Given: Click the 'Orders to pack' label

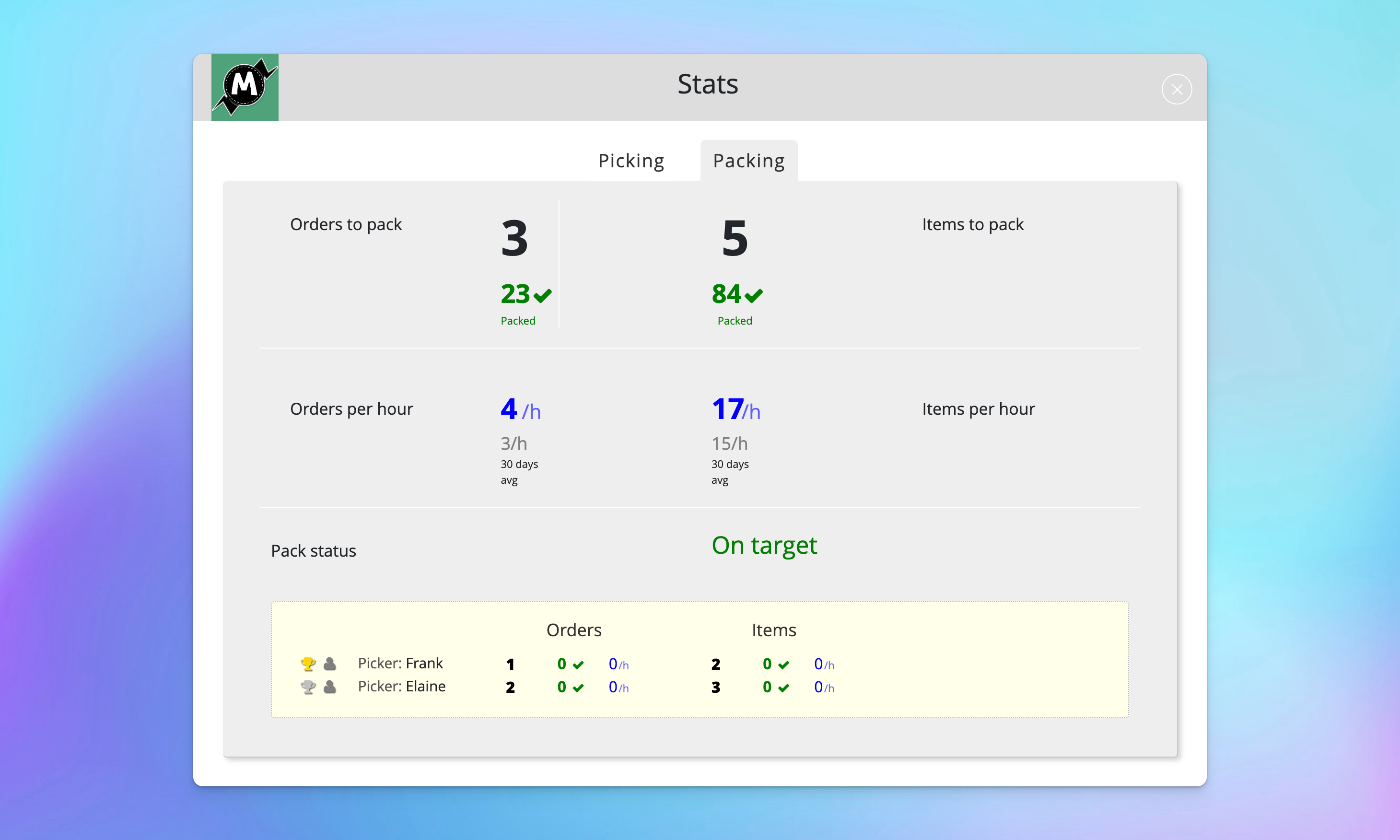Looking at the screenshot, I should click(x=346, y=225).
